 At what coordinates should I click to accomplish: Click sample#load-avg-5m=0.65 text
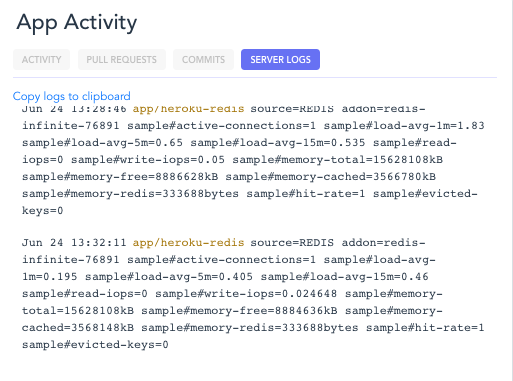(x=102, y=143)
